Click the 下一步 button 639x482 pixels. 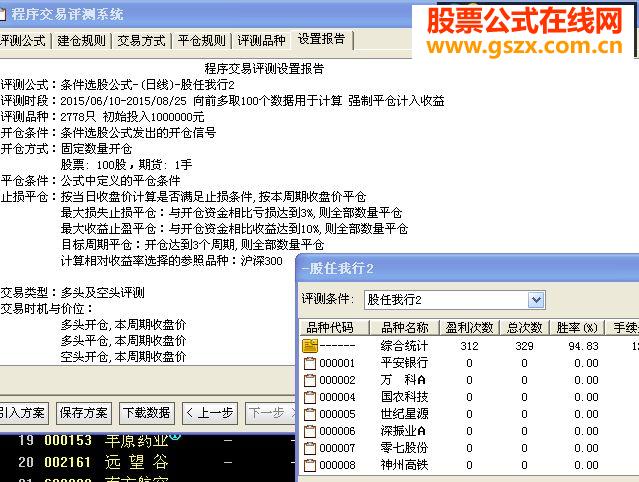[271, 413]
